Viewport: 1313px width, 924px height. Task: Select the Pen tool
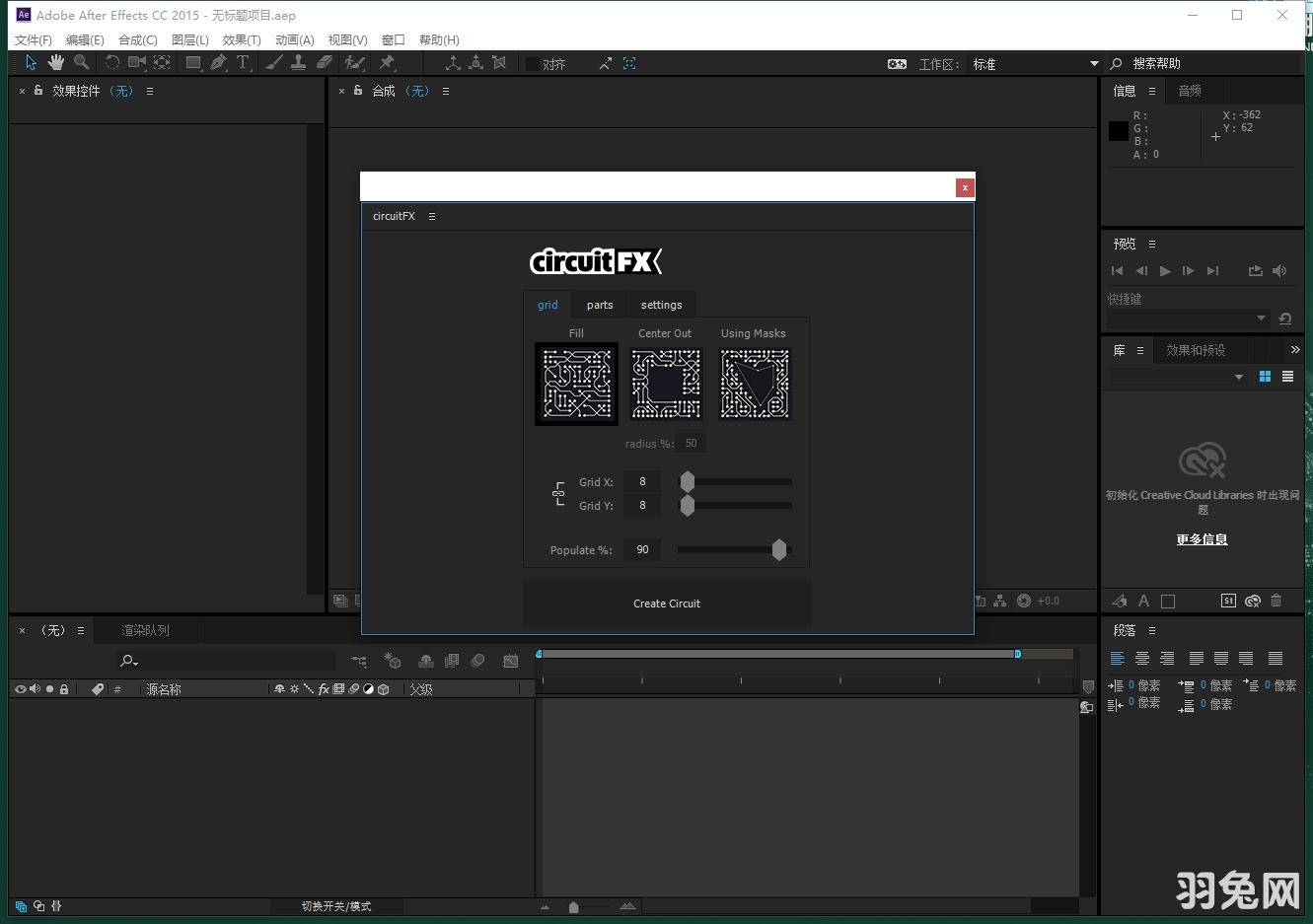tap(218, 63)
